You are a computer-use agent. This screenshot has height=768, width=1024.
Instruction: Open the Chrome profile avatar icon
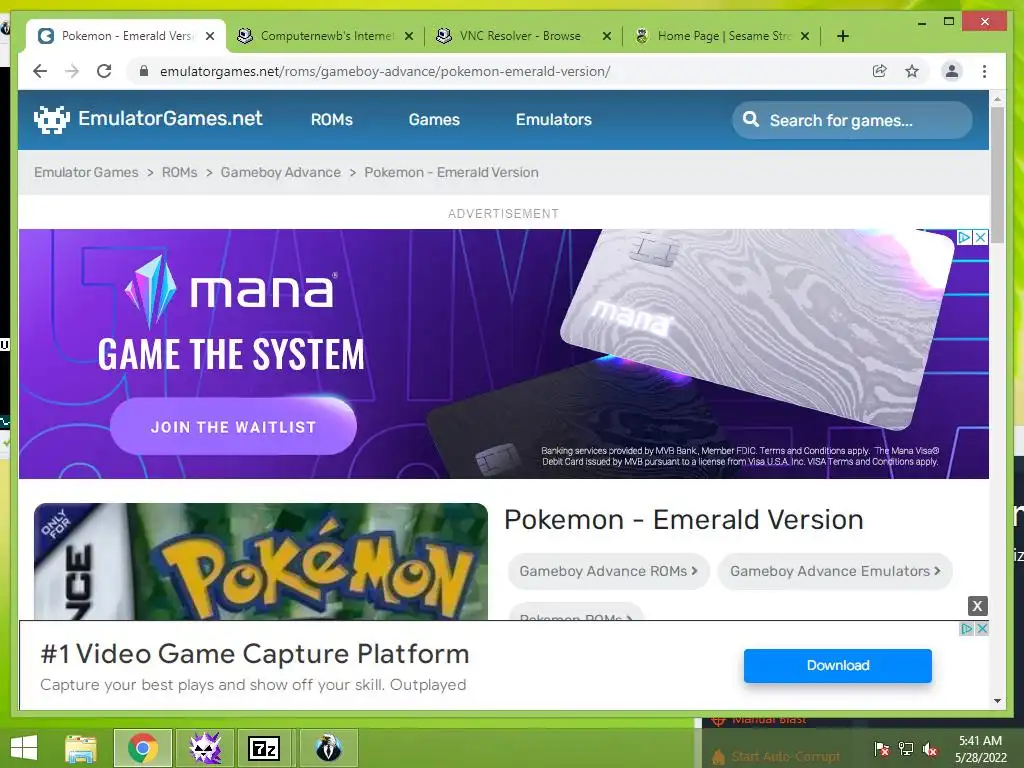coord(952,71)
